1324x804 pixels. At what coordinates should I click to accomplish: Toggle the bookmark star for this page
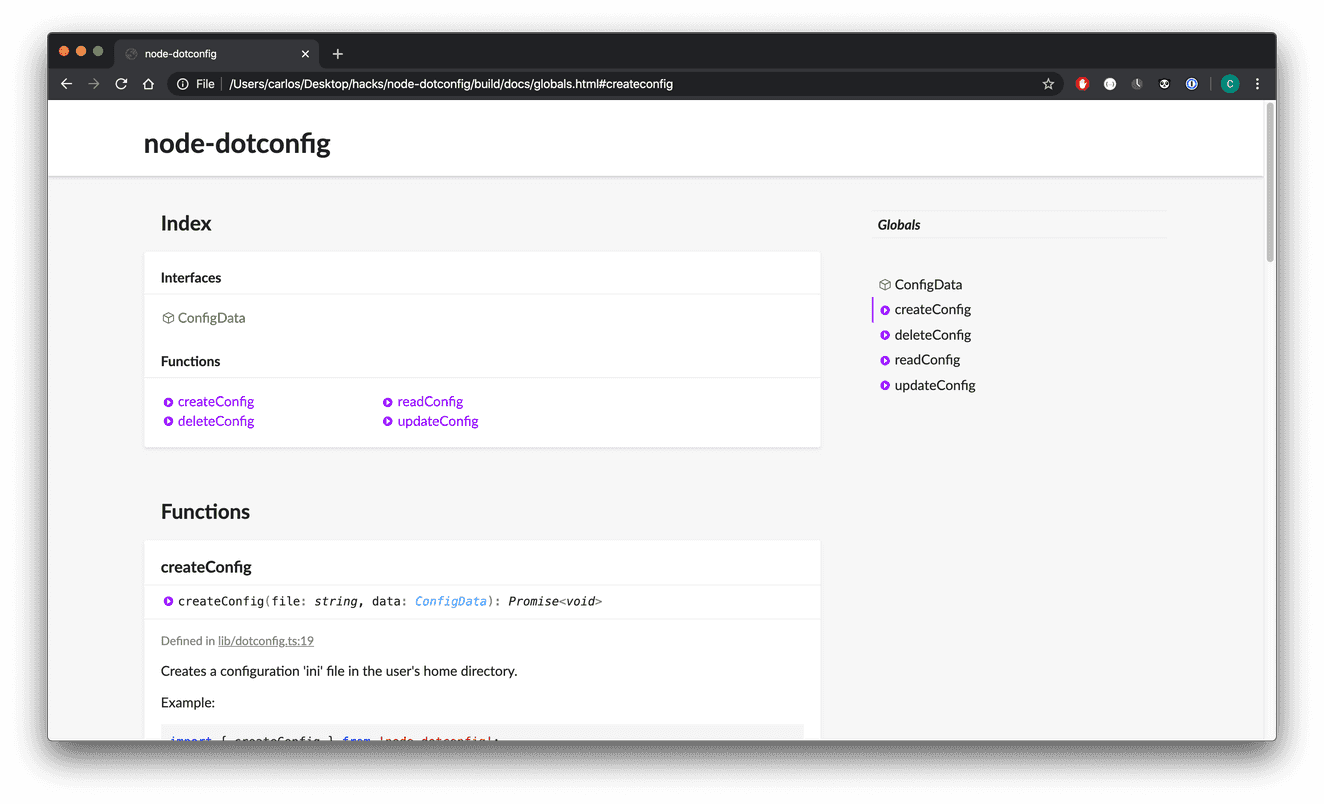(x=1048, y=84)
